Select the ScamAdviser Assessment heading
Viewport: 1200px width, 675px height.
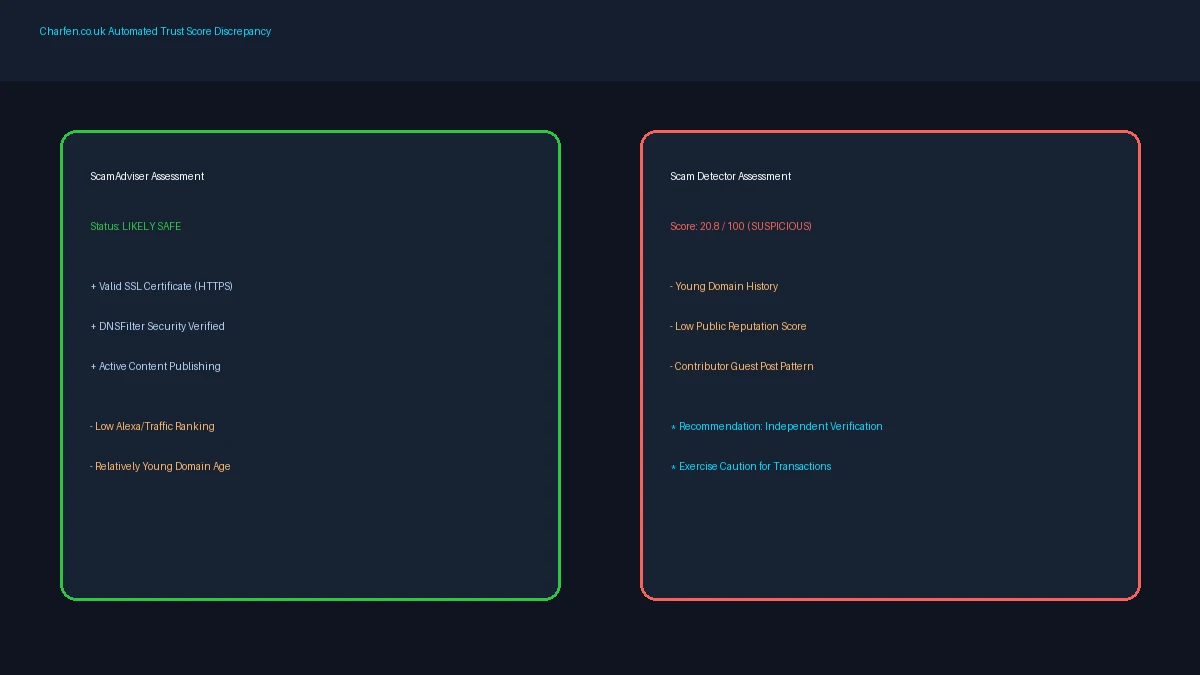[x=147, y=176]
